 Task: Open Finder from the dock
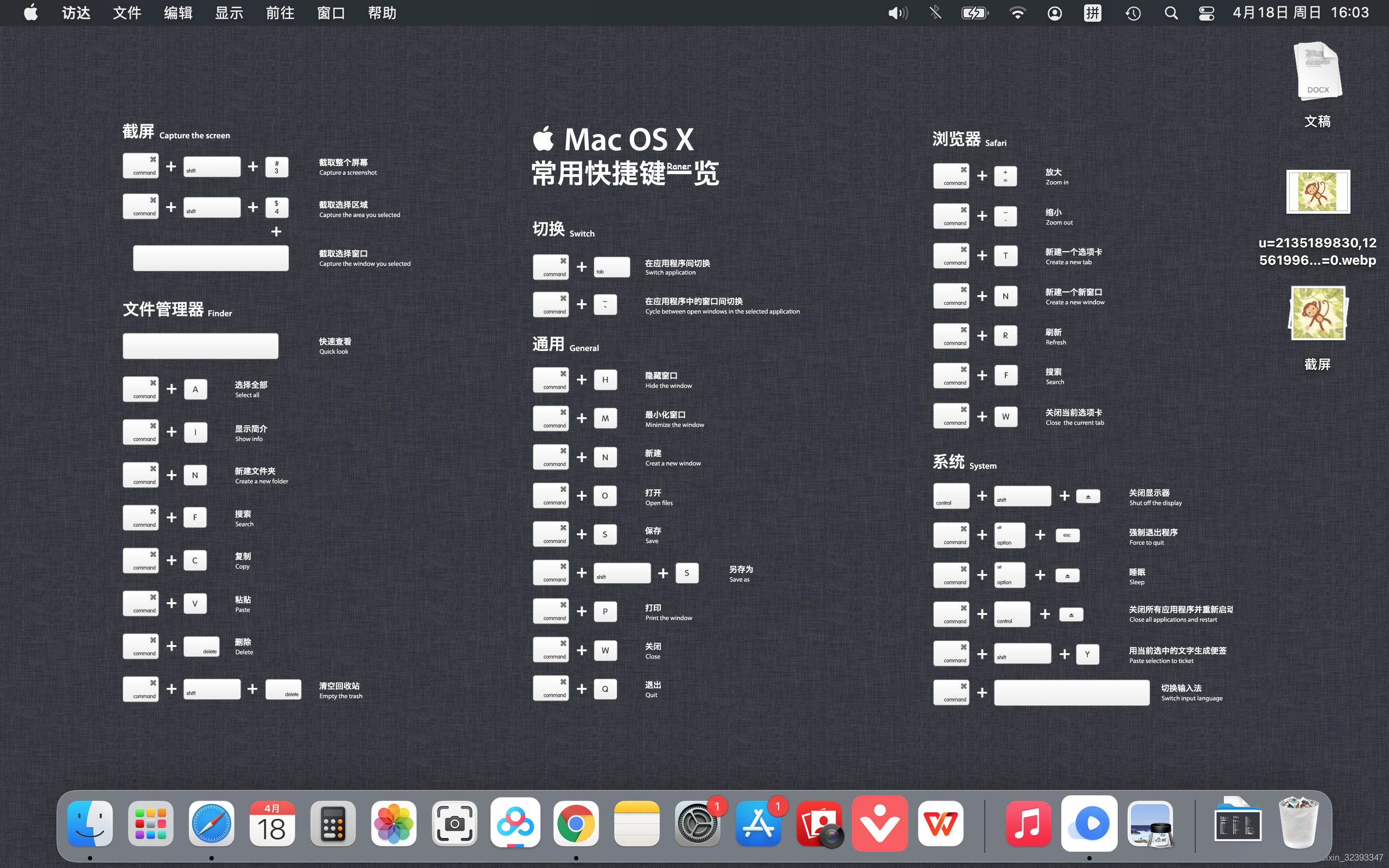pyautogui.click(x=90, y=824)
